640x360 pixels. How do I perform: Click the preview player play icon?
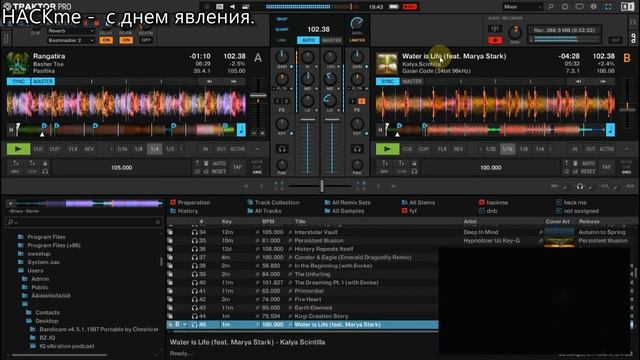click(10, 203)
